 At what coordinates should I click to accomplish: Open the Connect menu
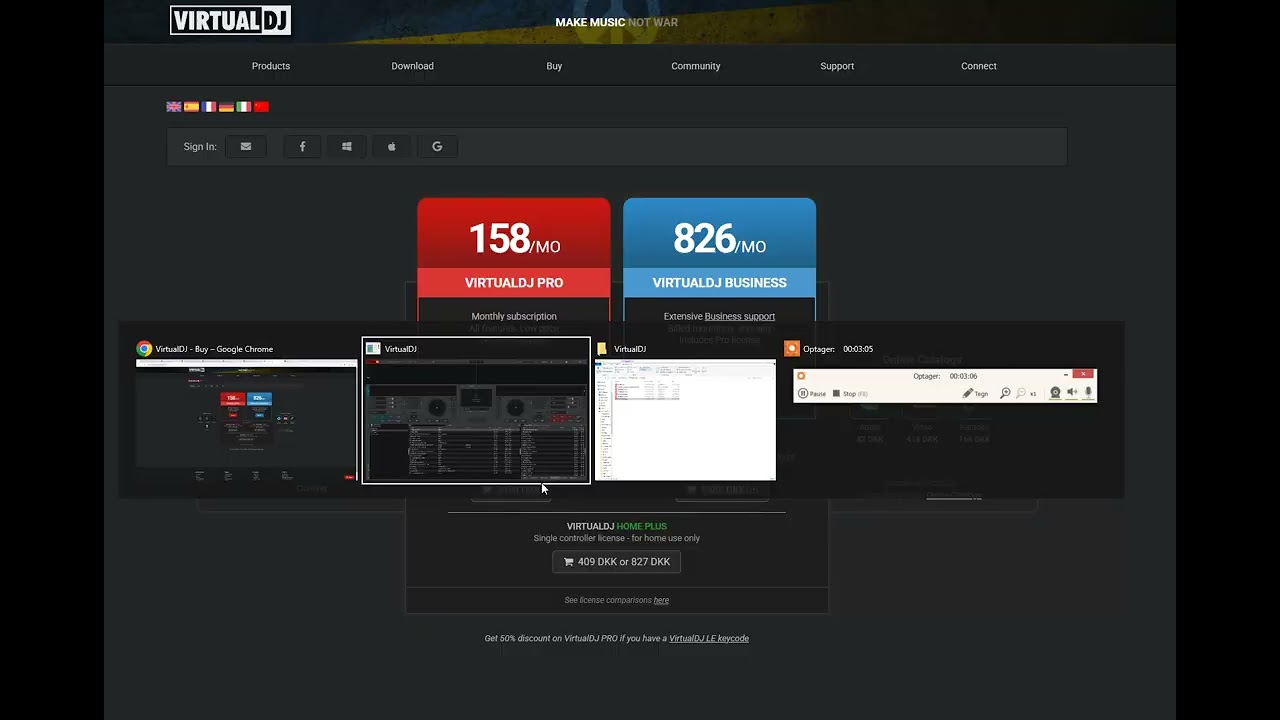point(979,66)
